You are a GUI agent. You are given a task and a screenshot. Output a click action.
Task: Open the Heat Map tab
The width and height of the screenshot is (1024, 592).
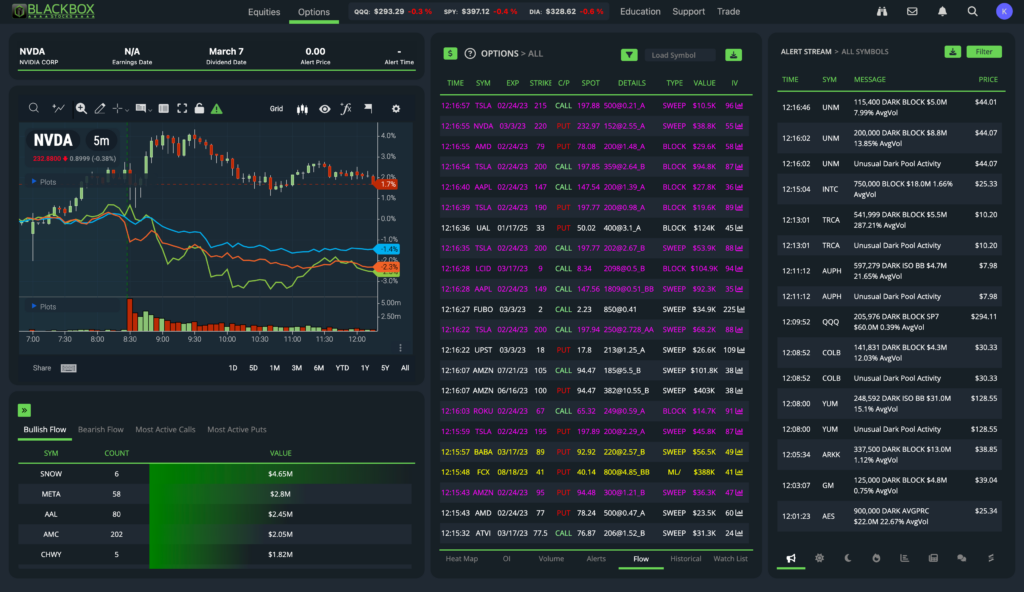click(461, 558)
